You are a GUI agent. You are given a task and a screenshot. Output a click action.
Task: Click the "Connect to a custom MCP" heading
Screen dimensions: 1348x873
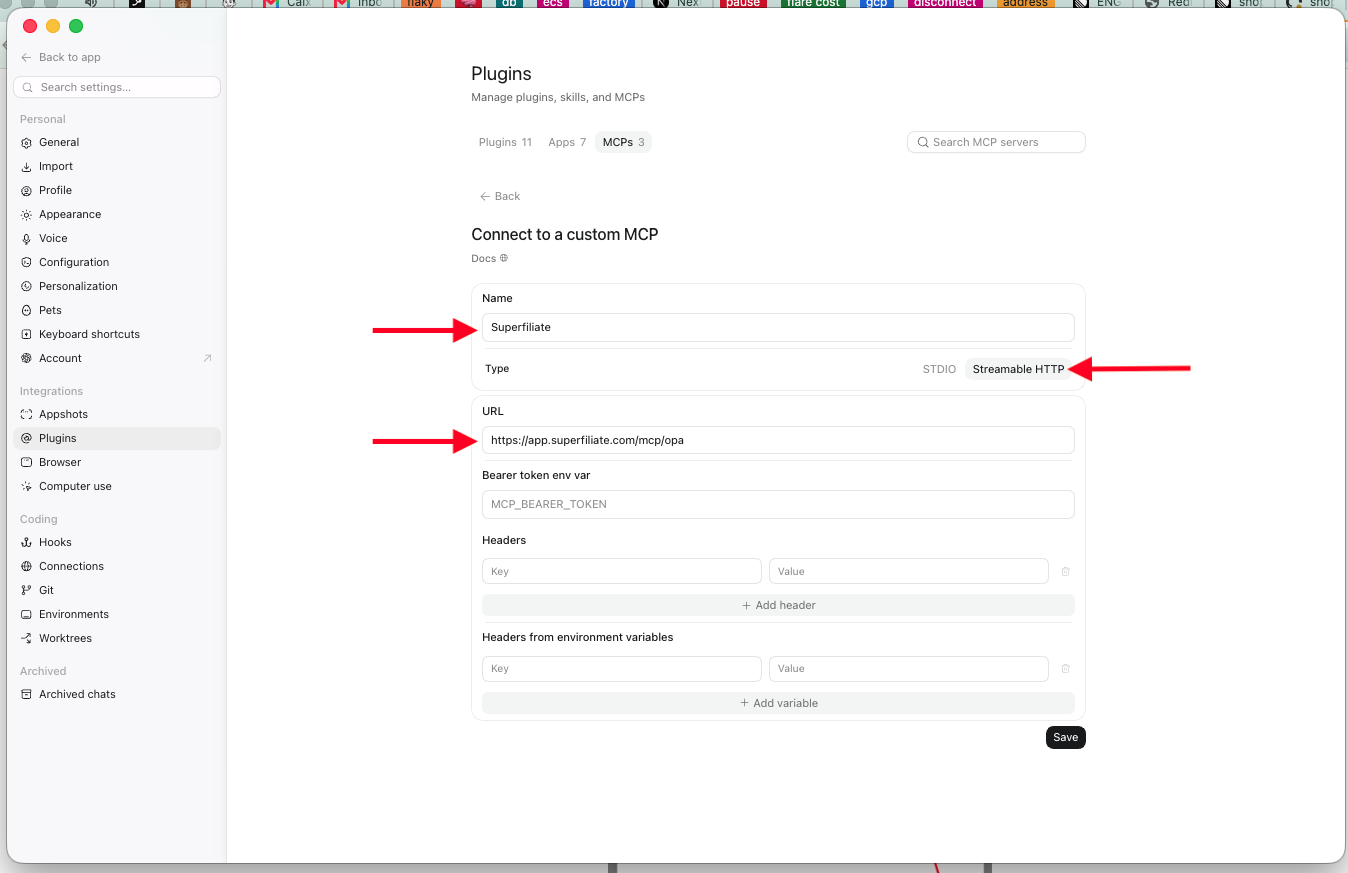tap(565, 234)
